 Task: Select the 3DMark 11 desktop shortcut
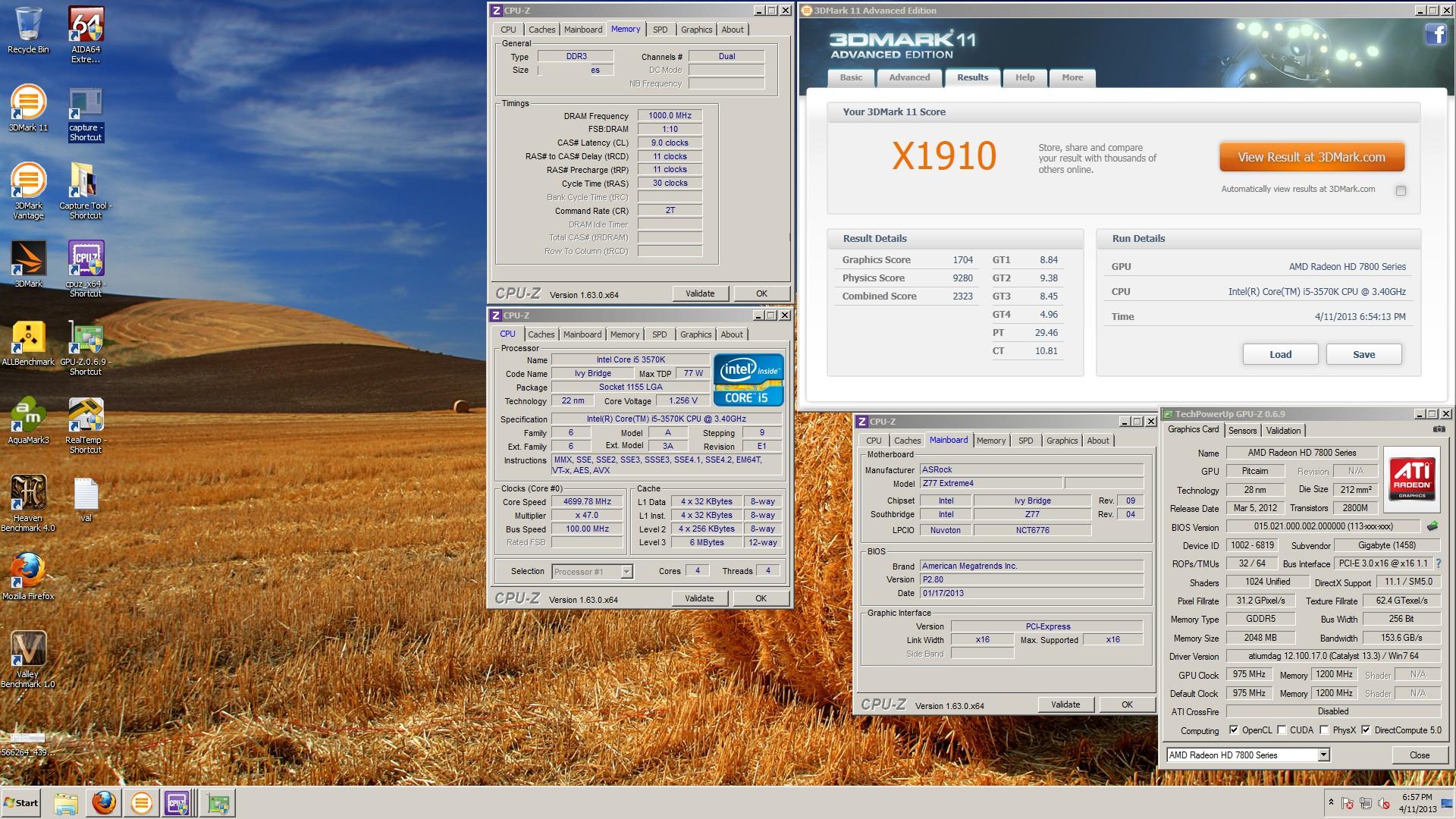(28, 108)
